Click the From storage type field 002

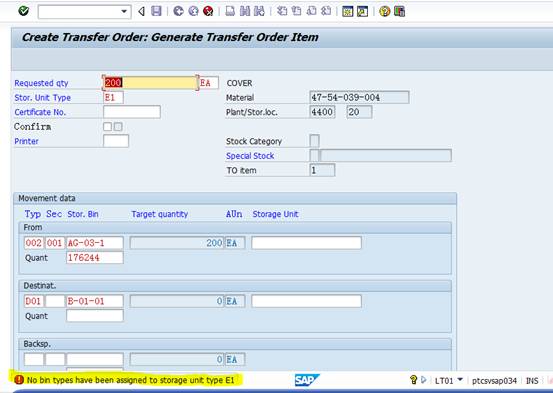point(34,243)
